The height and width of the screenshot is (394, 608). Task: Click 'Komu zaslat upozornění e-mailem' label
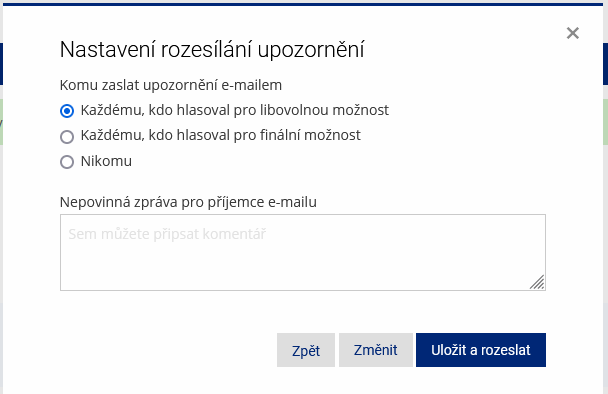[x=171, y=85]
